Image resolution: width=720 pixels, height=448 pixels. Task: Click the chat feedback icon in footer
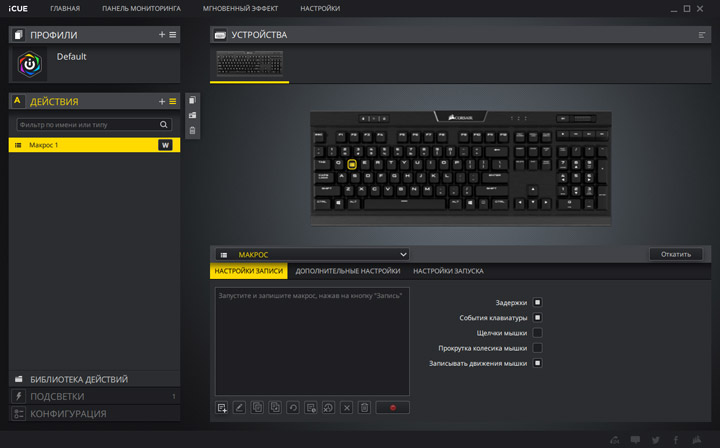(x=635, y=440)
